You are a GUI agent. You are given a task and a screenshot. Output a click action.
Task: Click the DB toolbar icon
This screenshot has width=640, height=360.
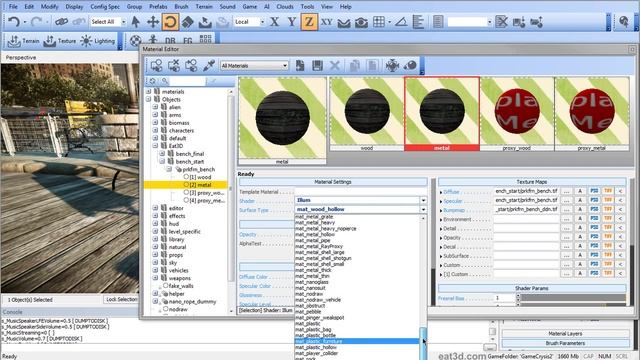click(x=170, y=41)
